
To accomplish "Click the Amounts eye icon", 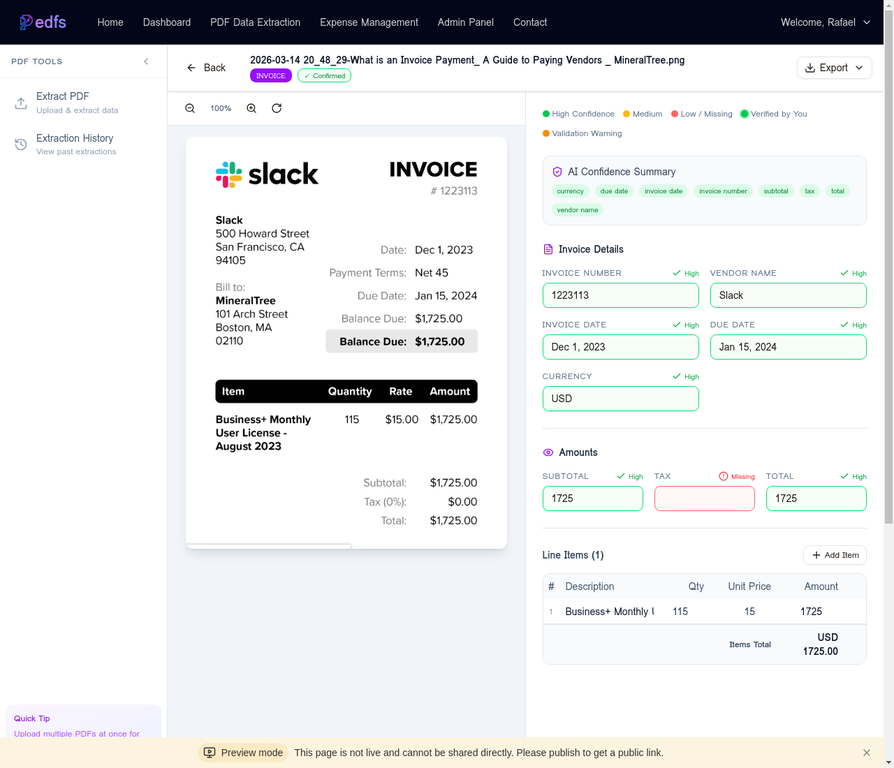I will (548, 452).
